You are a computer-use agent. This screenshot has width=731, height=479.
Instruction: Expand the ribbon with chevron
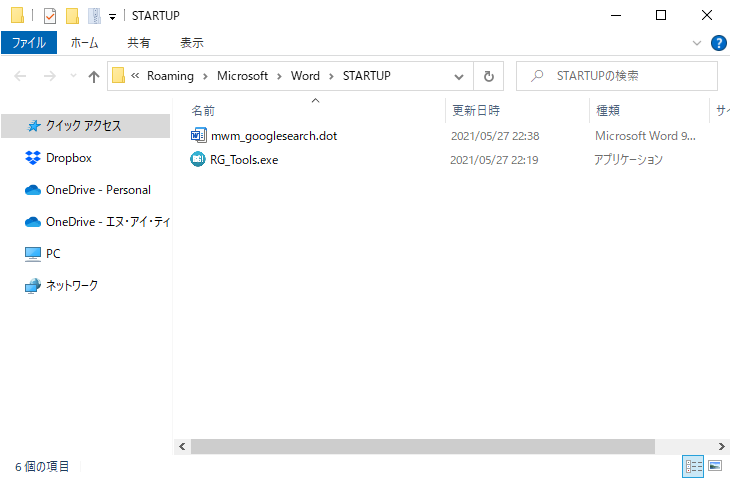697,43
